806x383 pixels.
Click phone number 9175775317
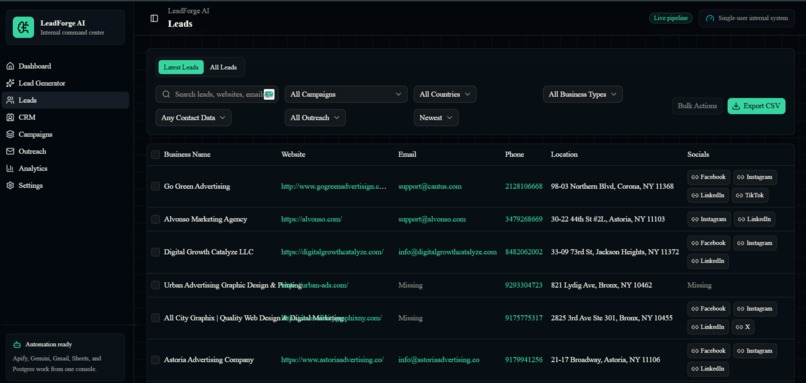pos(523,318)
